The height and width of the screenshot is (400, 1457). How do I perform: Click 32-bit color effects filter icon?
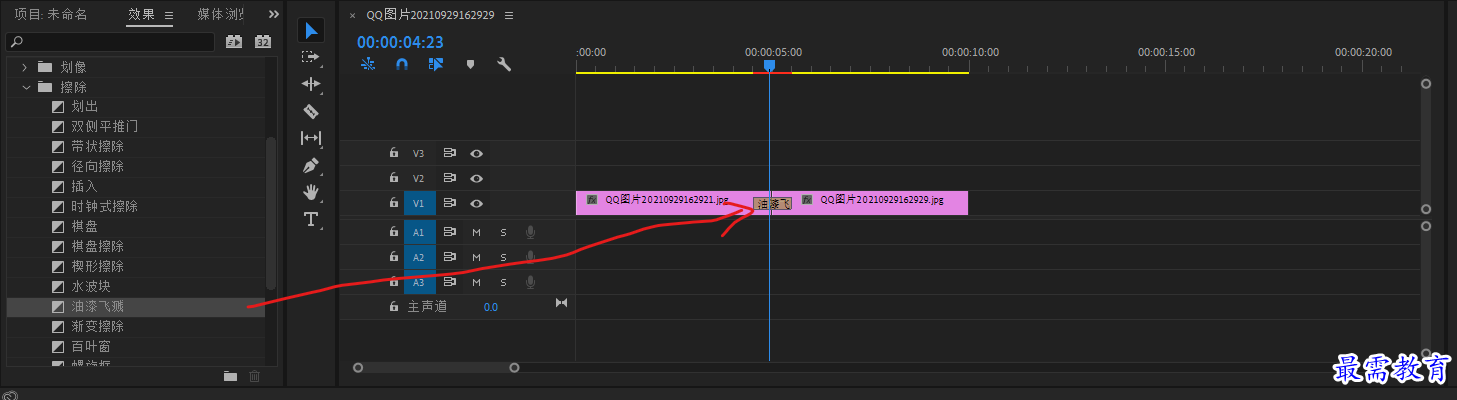(263, 42)
